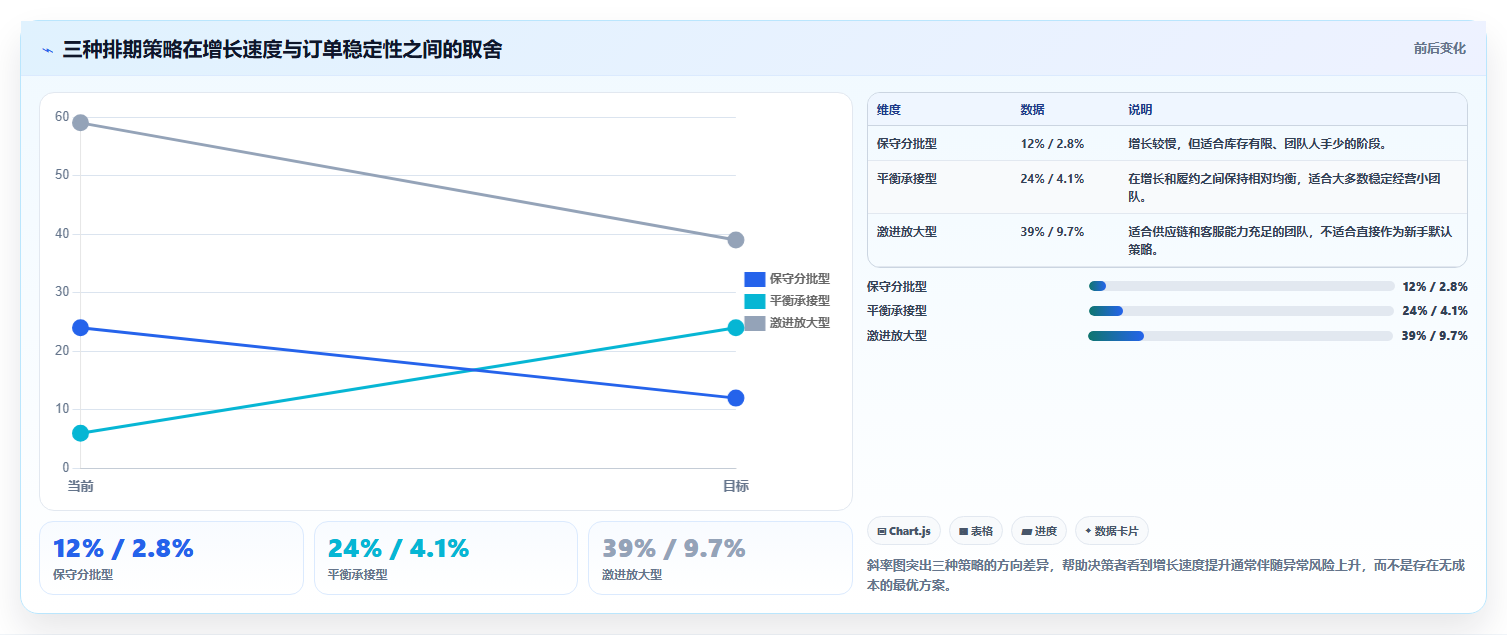
Task: Click the 数据卡片 tag chip
Action: 1112,531
